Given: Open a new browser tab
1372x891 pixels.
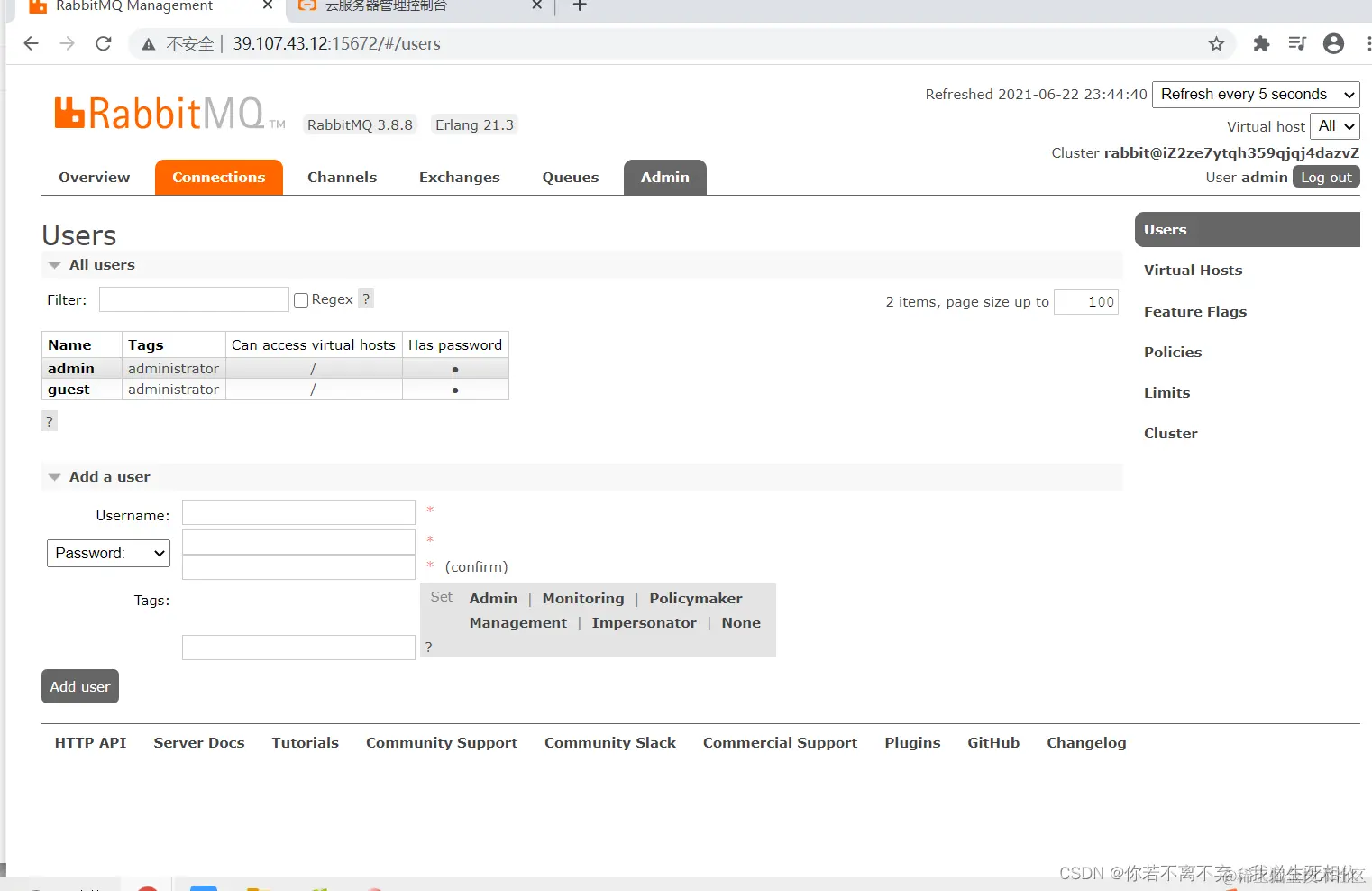Looking at the screenshot, I should tap(580, 5).
